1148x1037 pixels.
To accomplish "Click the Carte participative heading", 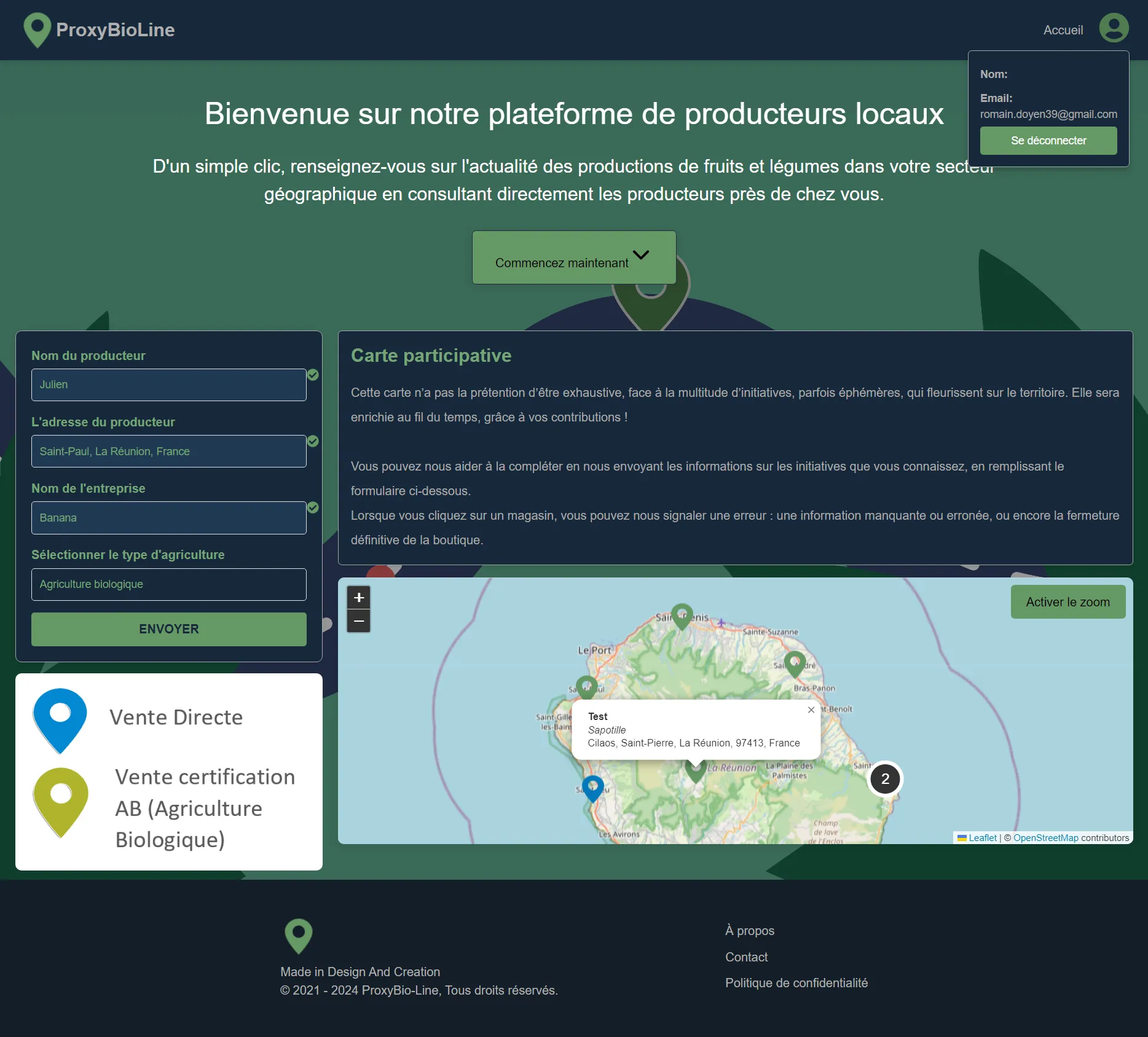I will (x=431, y=355).
